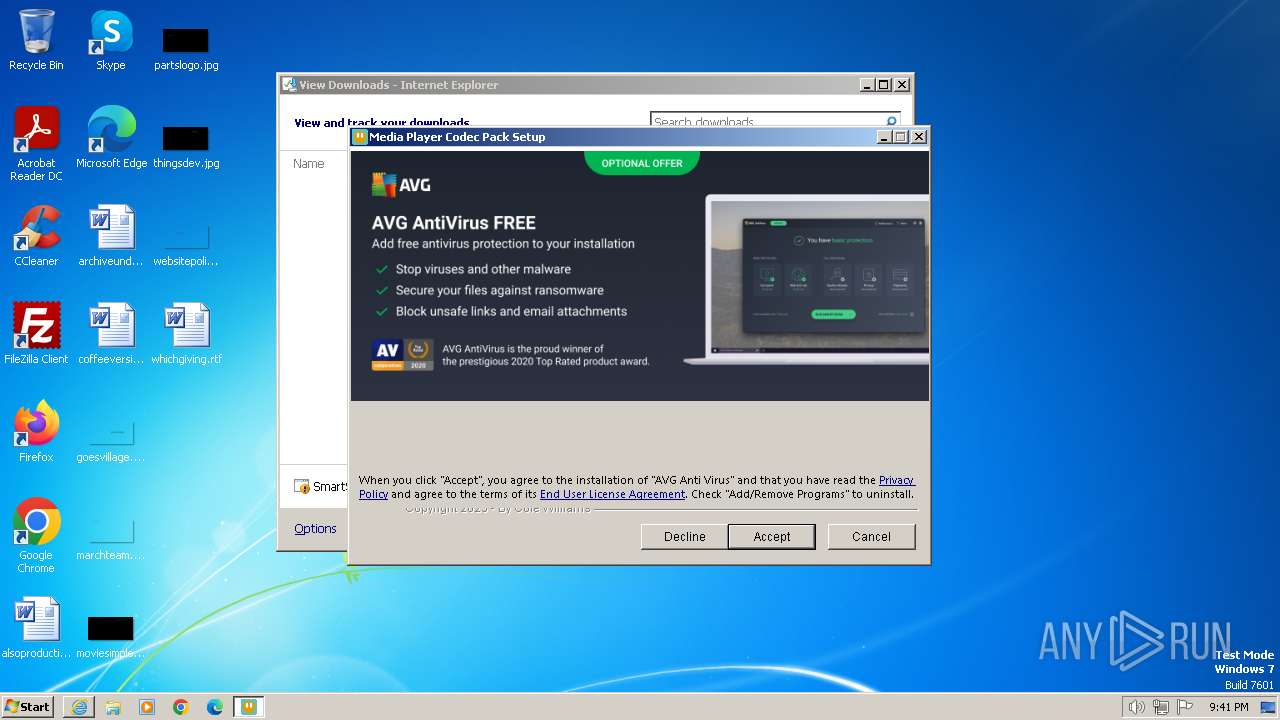Open the Action Center flag icon
1280x720 pixels.
tap(1185, 707)
